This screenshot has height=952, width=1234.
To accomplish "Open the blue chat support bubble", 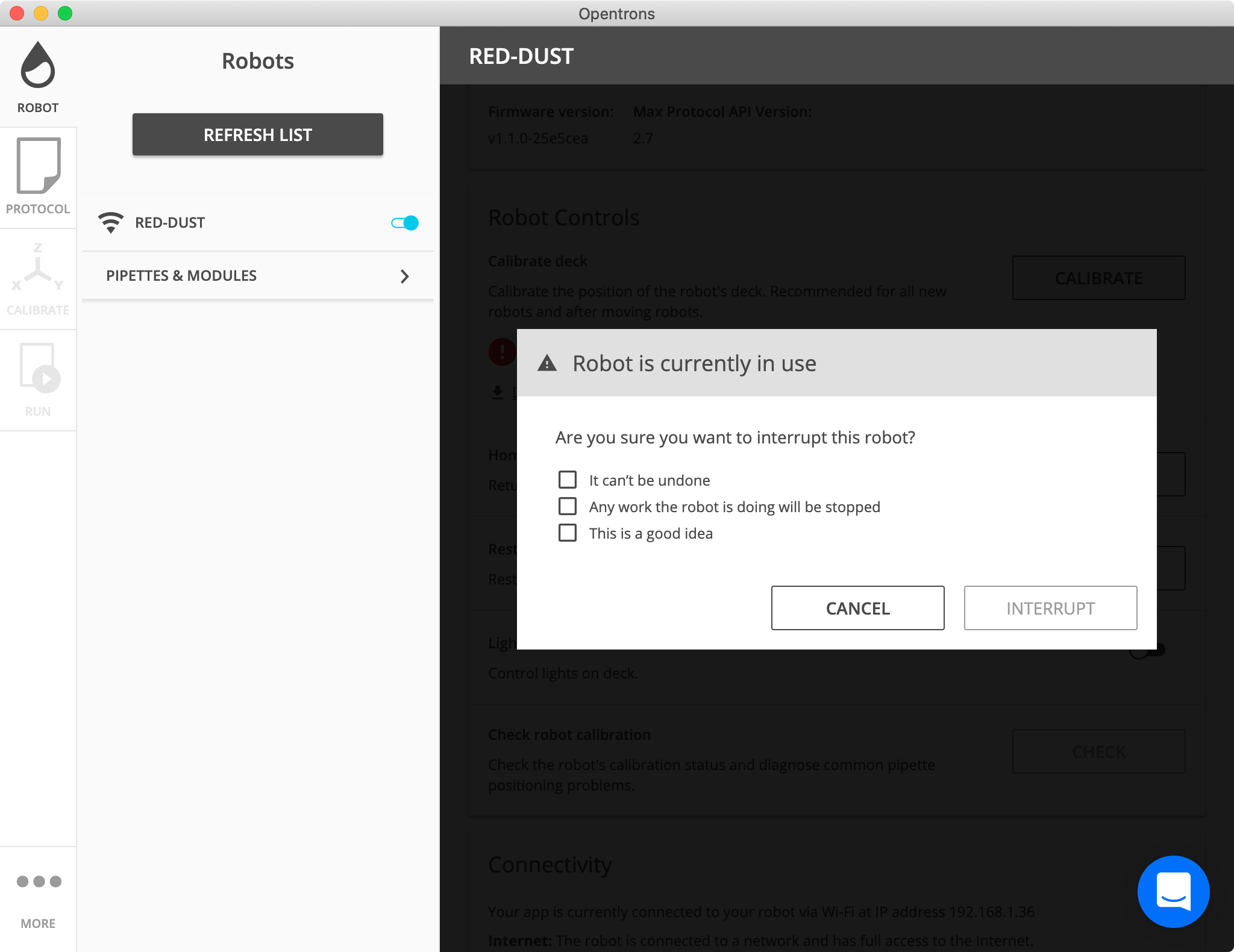I will tap(1173, 891).
